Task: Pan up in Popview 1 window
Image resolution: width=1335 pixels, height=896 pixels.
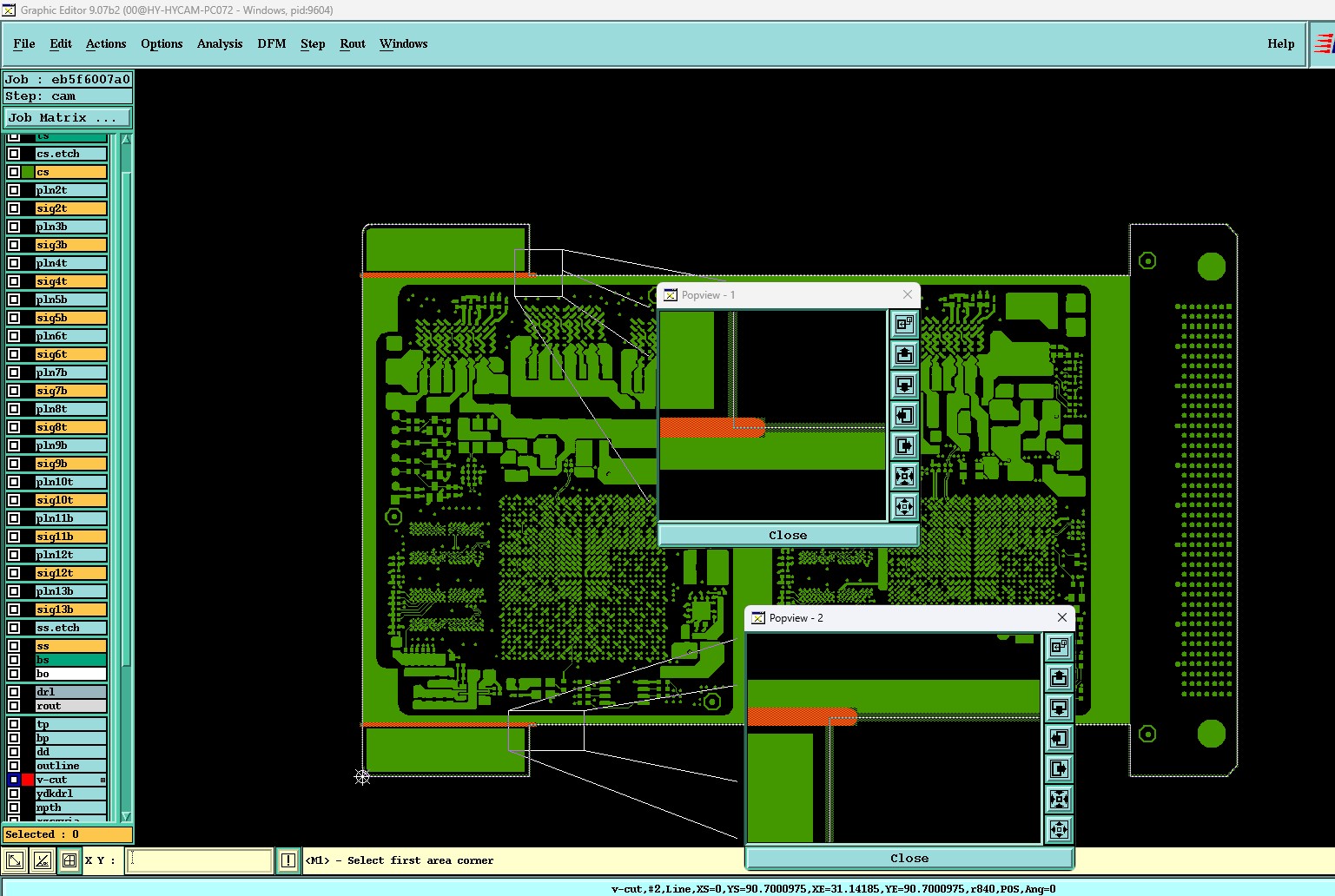Action: 904,354
